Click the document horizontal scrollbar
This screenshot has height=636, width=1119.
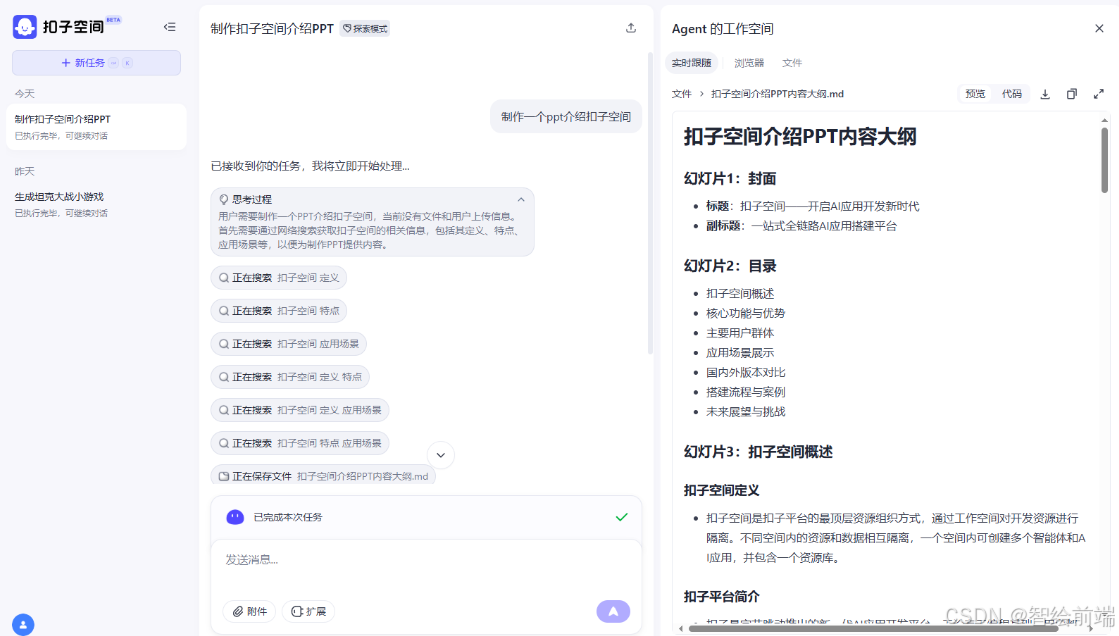[x=873, y=629]
